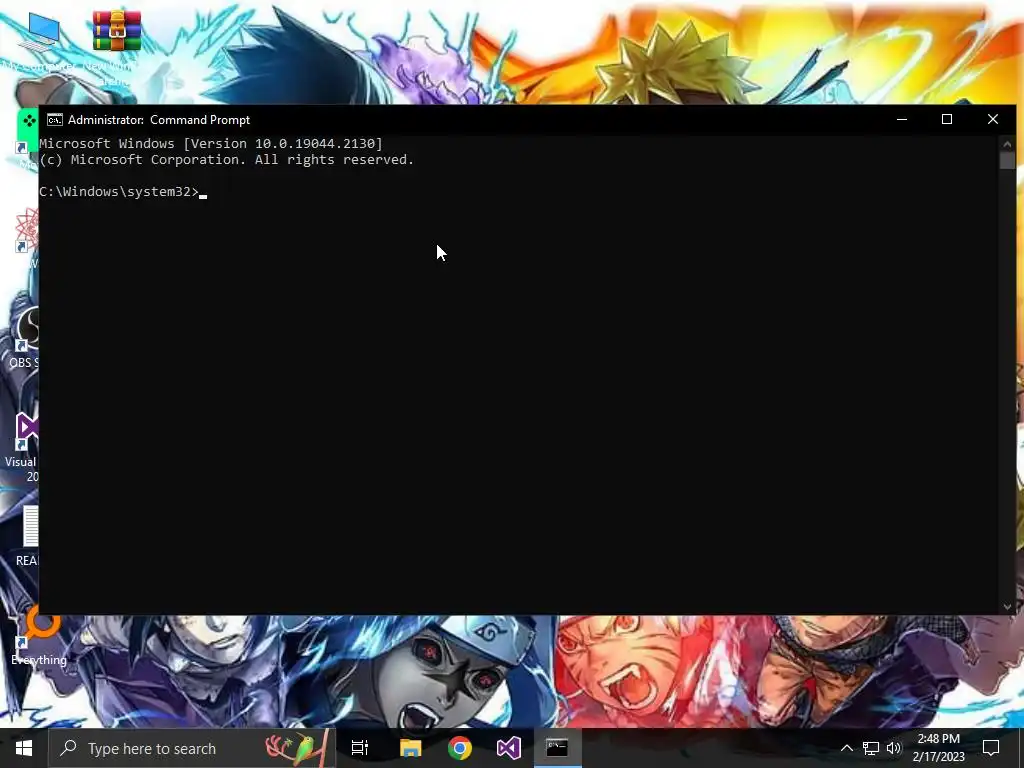The width and height of the screenshot is (1024, 768).
Task: Open the Command Prompt title bar system icon
Action: coord(55,120)
